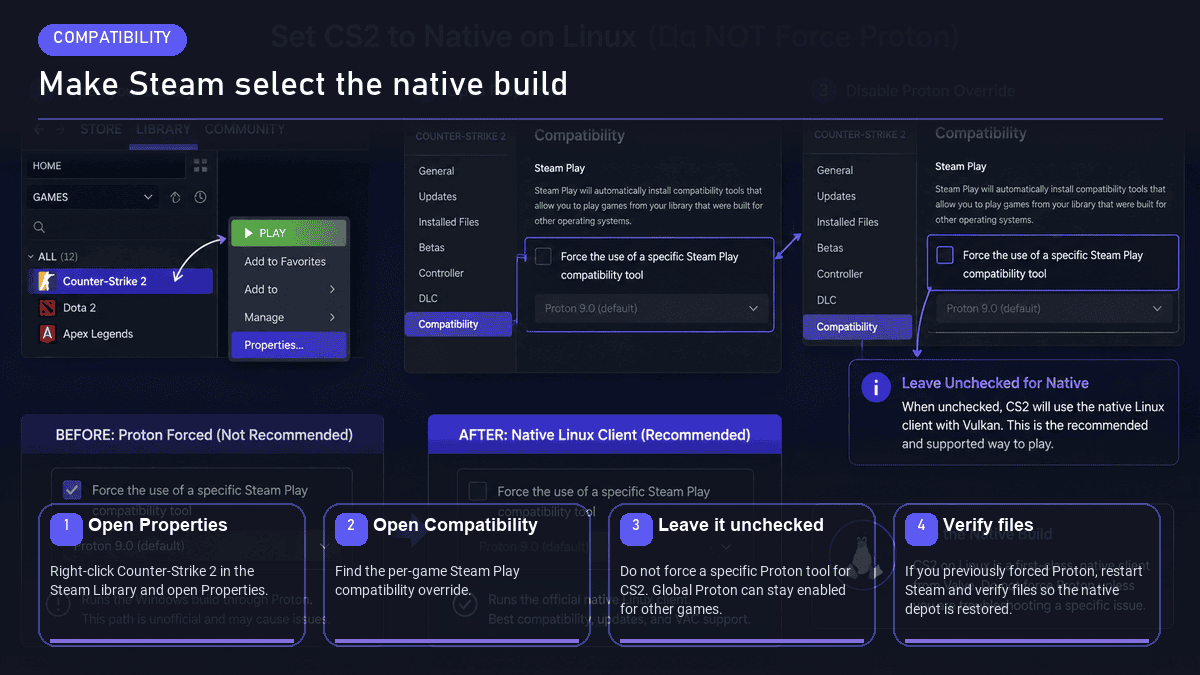Click the 'COUNTER-STRIKE 2' title in right properties panel
The image size is (1200, 675).
point(860,134)
